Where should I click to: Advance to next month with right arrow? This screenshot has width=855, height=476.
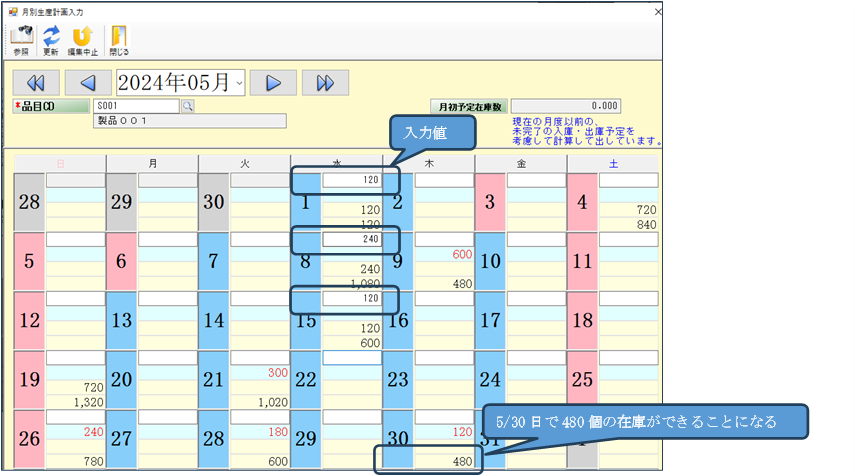point(273,82)
